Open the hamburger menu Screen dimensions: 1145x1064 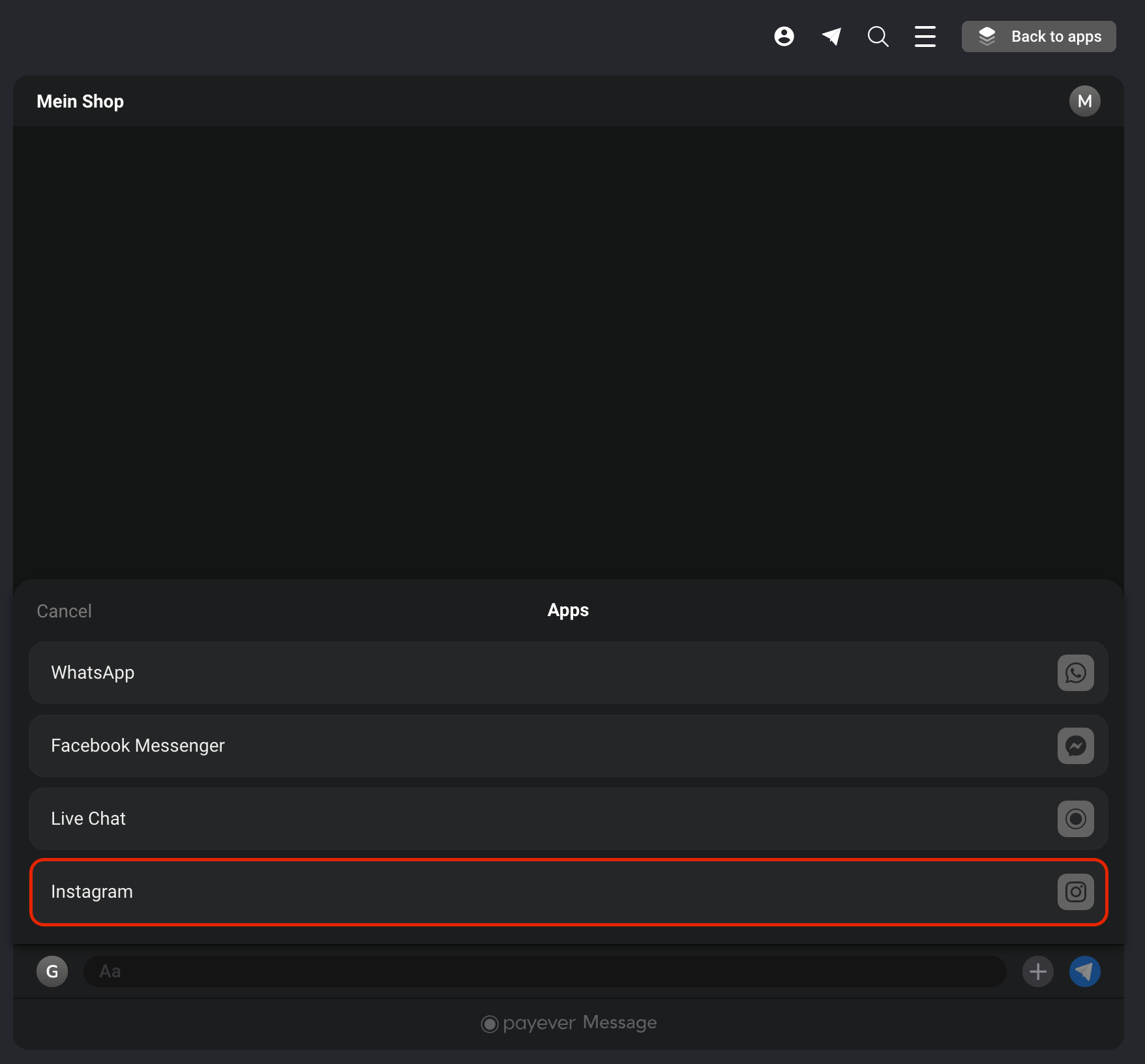coord(925,37)
